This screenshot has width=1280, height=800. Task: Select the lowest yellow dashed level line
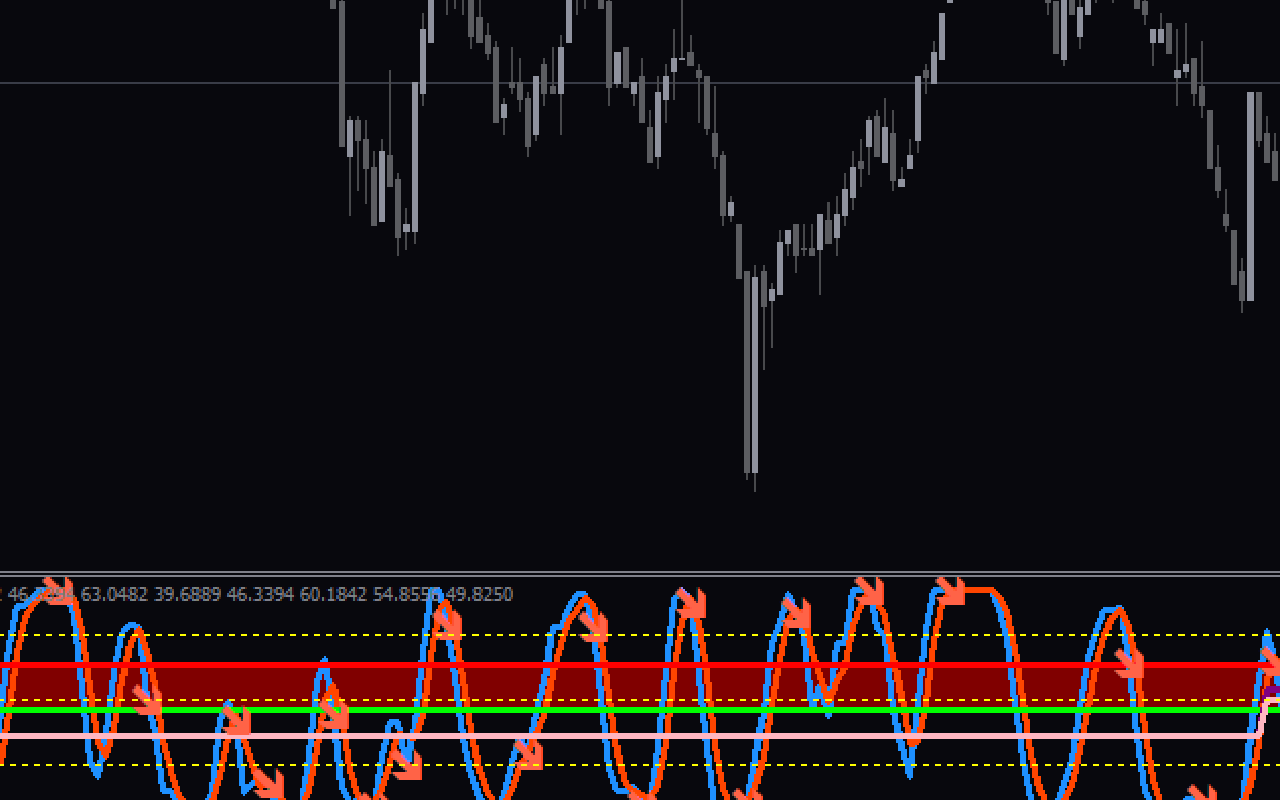640,765
